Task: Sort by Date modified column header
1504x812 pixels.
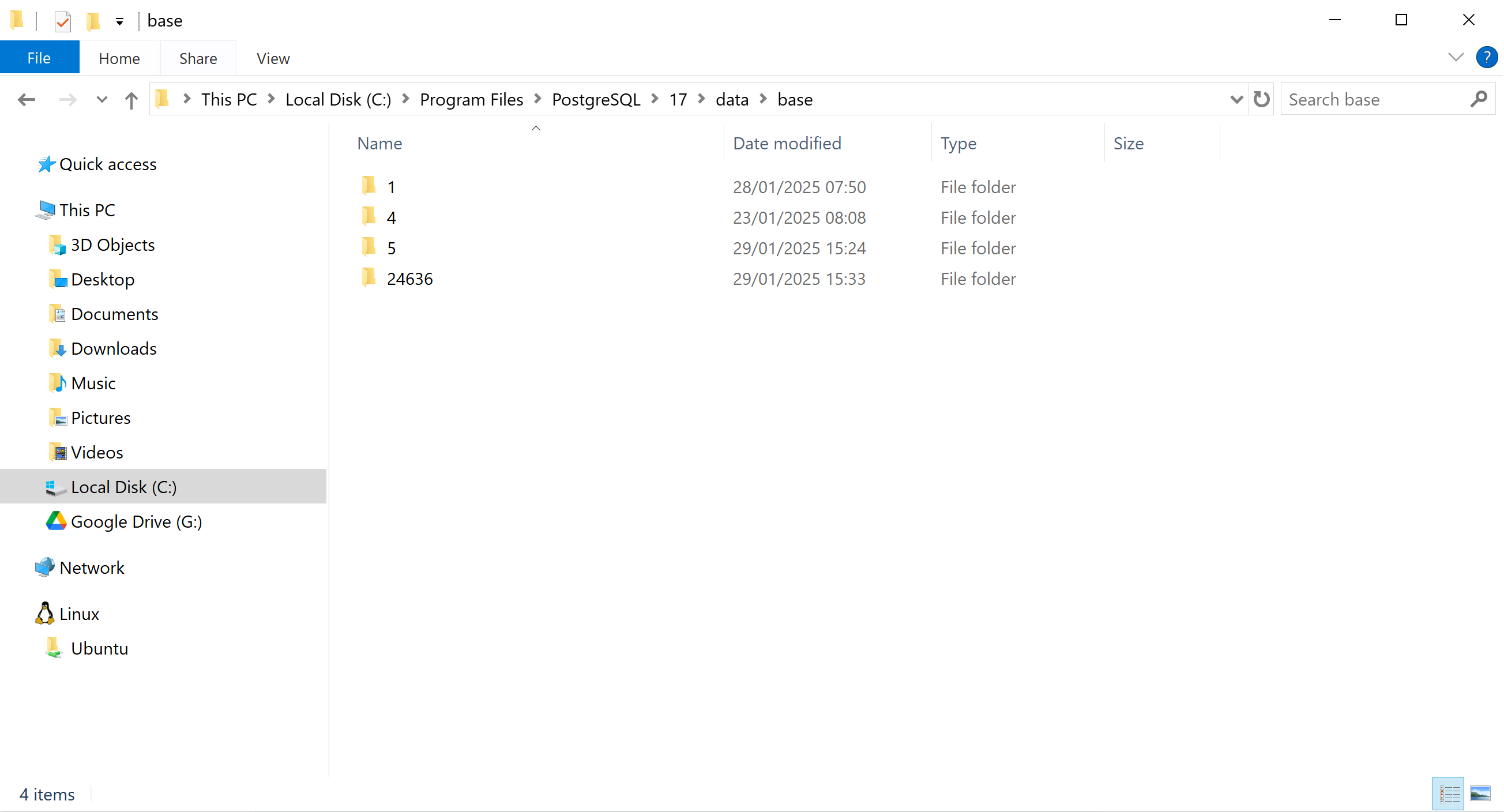Action: tap(787, 144)
